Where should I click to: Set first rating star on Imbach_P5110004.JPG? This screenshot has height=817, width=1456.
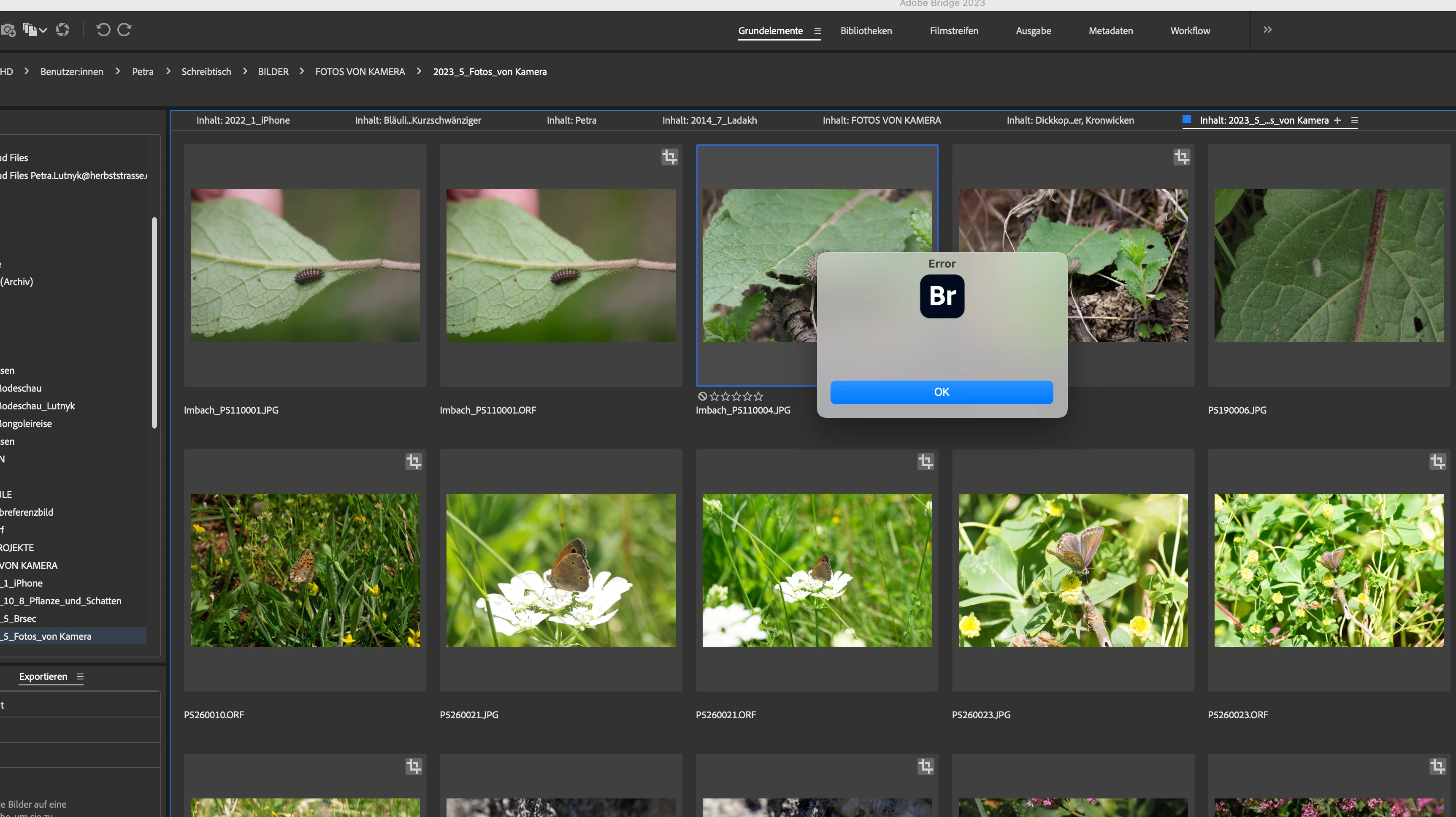714,397
